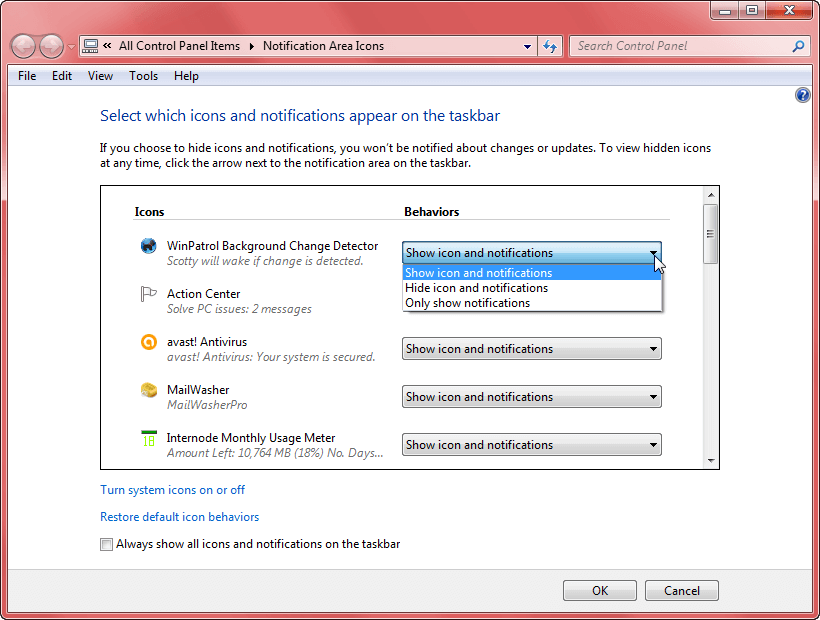
Task: Select MailWasher entry name
Action: pyautogui.click(x=198, y=390)
